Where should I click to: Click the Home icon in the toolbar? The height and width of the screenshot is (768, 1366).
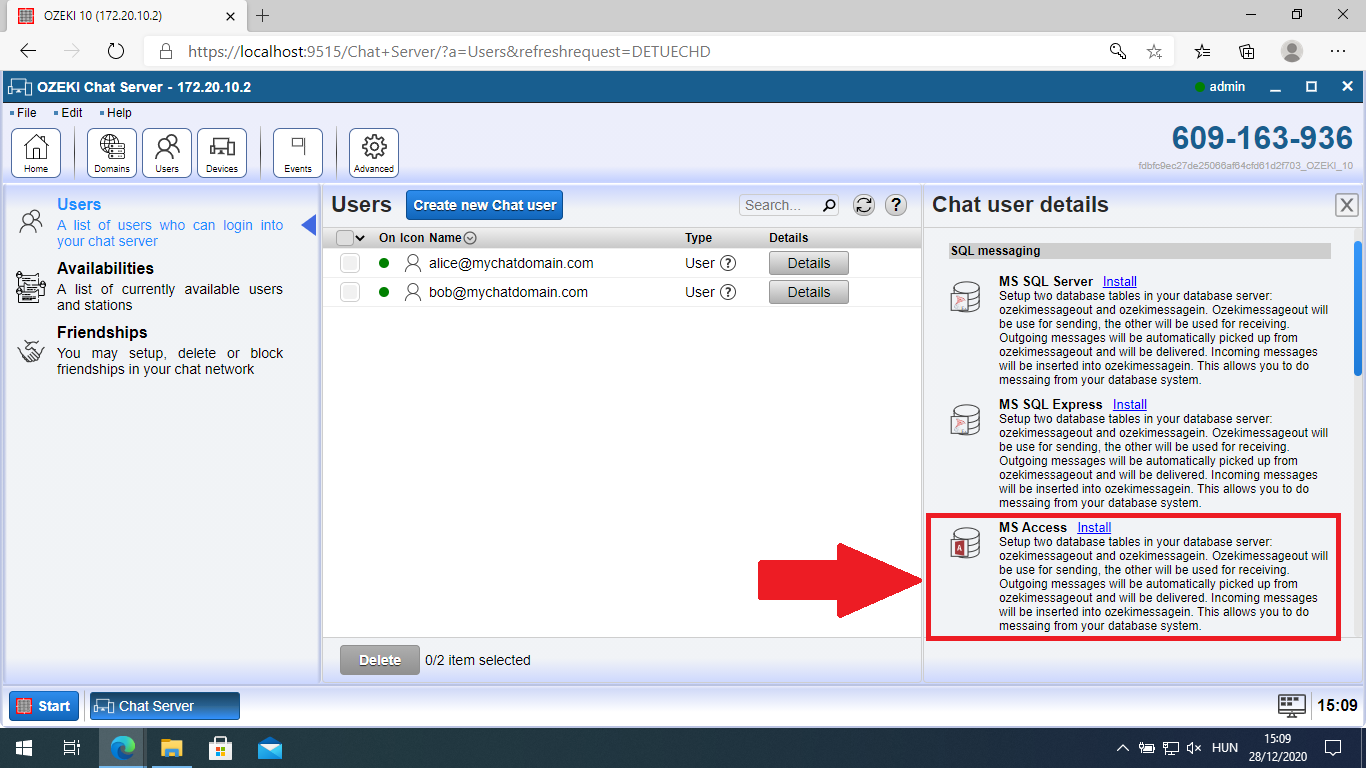pos(36,152)
